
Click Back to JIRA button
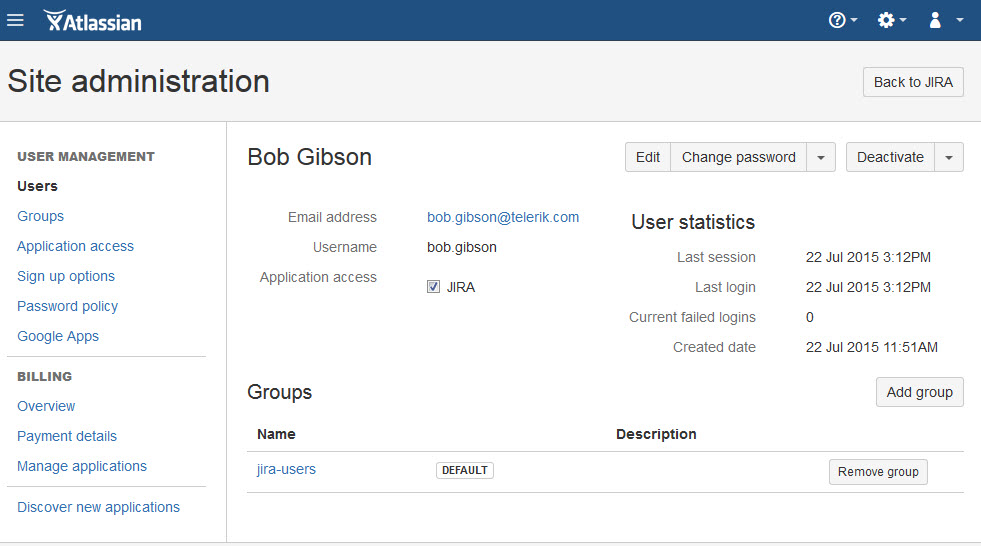pos(913,82)
